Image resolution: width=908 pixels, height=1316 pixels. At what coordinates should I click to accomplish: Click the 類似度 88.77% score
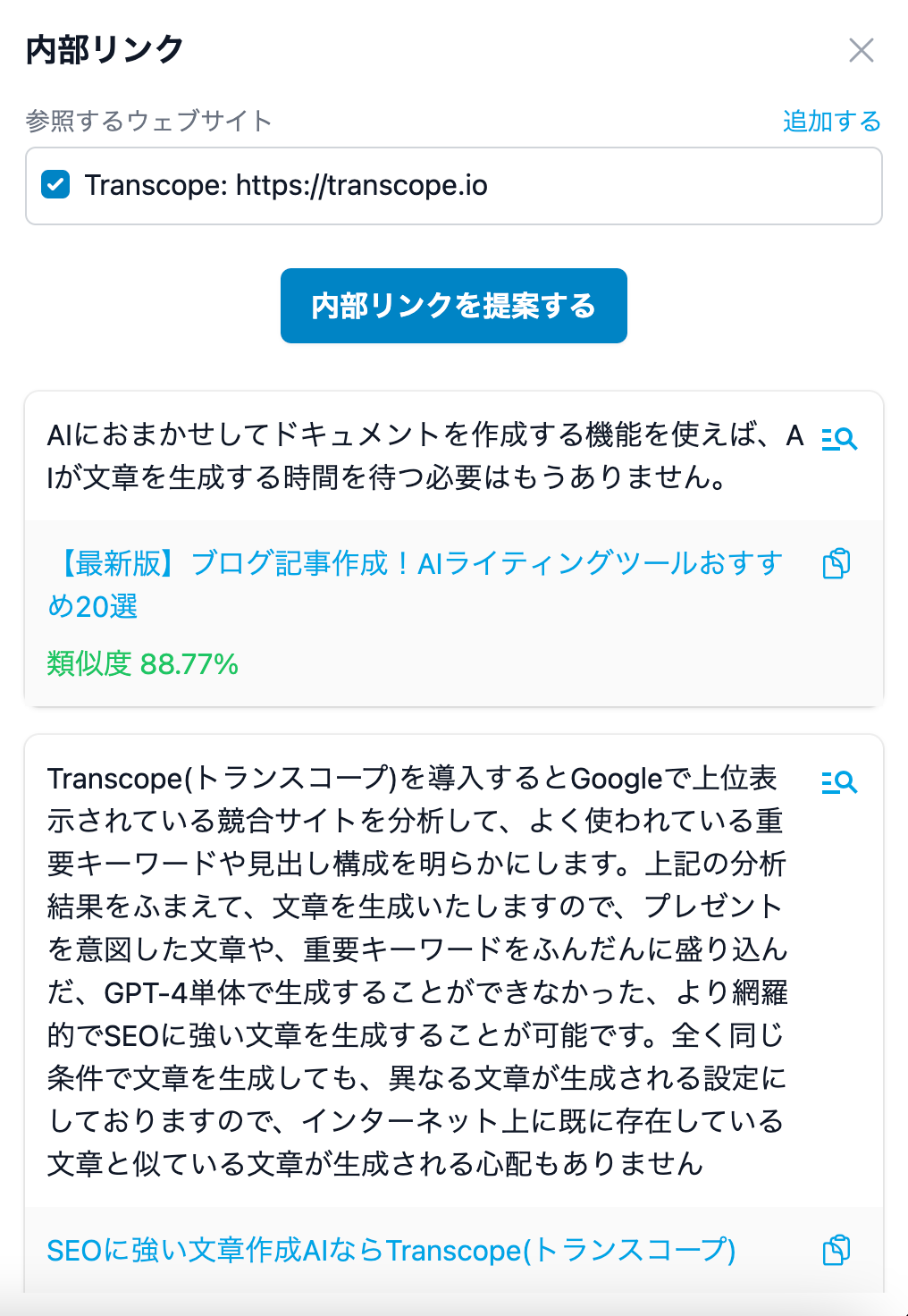point(142,664)
